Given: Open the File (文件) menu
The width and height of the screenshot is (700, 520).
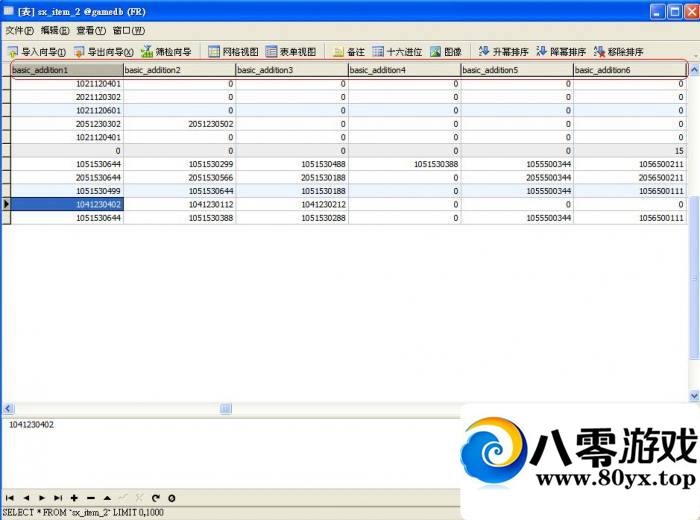Looking at the screenshot, I should point(20,30).
